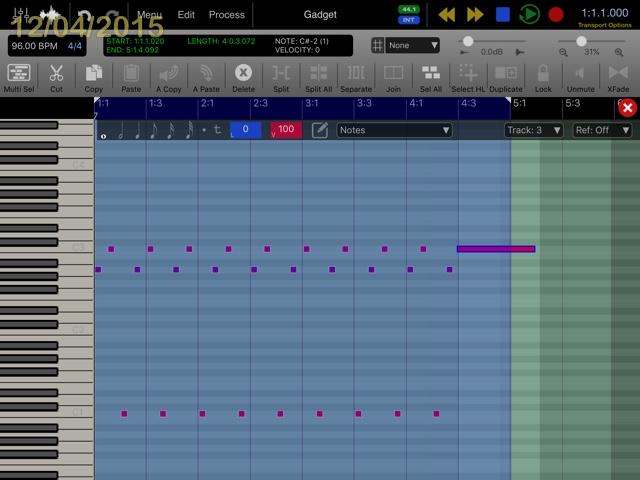The height and width of the screenshot is (480, 640).
Task: Select the quarter note duration
Action: pos(138,131)
